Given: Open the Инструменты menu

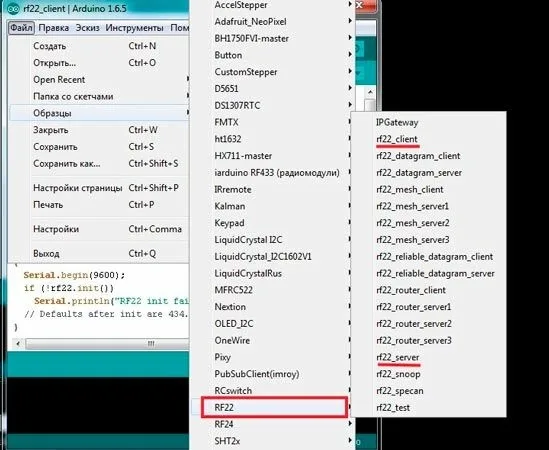Looking at the screenshot, I should [x=134, y=28].
